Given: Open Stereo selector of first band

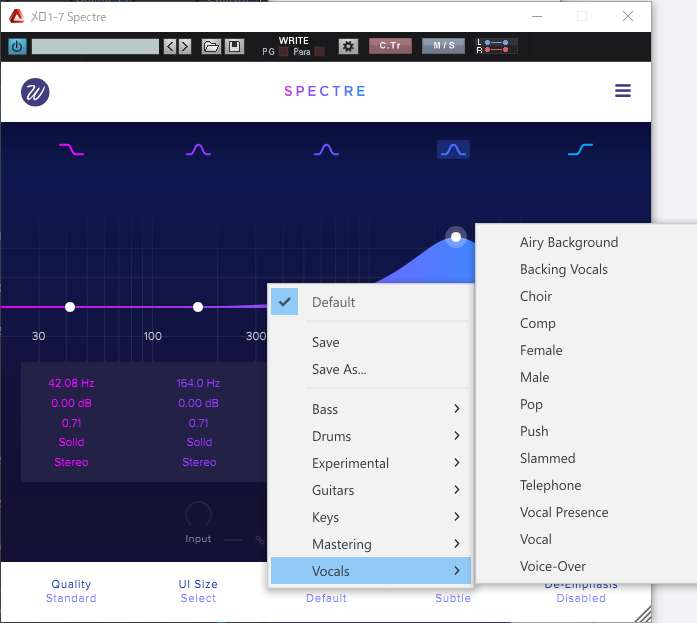Looking at the screenshot, I should [72, 462].
